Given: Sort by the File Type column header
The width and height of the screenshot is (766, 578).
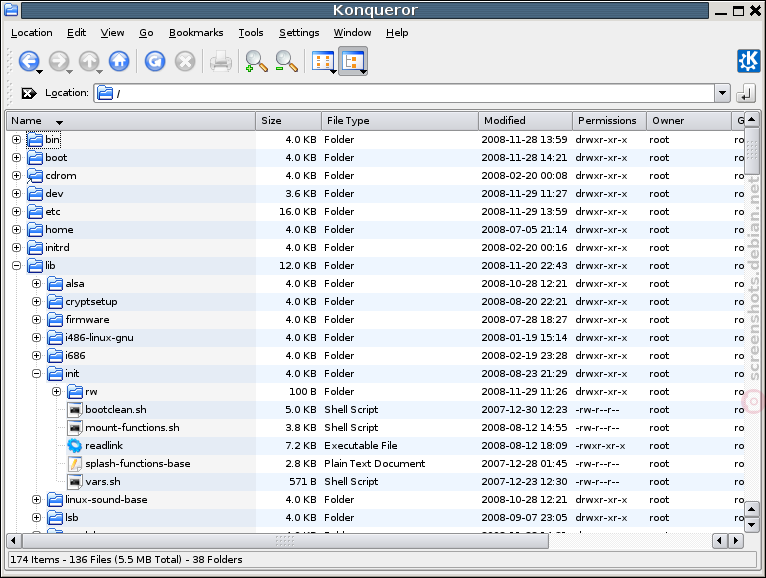Looking at the screenshot, I should [x=400, y=121].
